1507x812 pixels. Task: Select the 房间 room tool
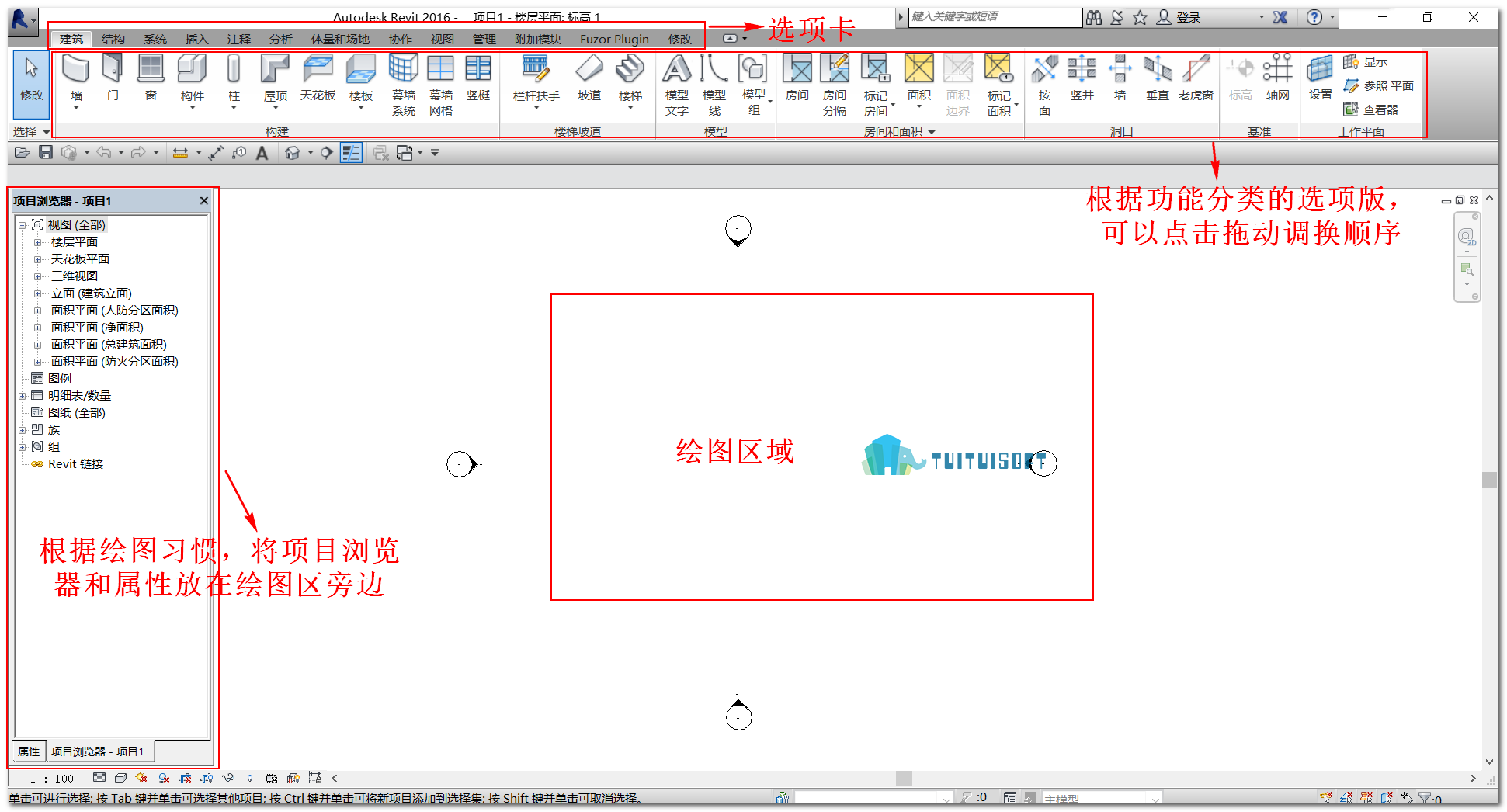[797, 78]
